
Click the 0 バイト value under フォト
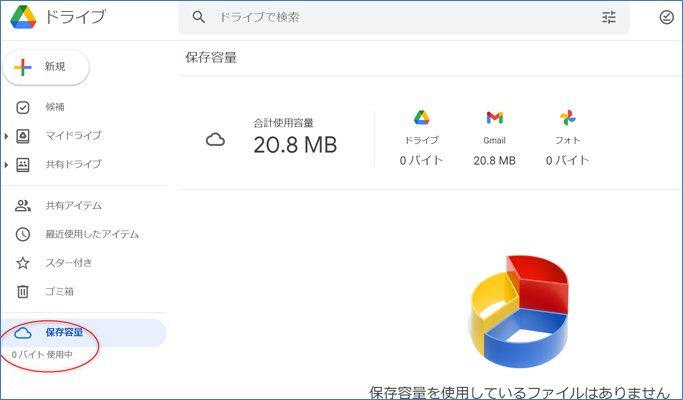(568, 160)
